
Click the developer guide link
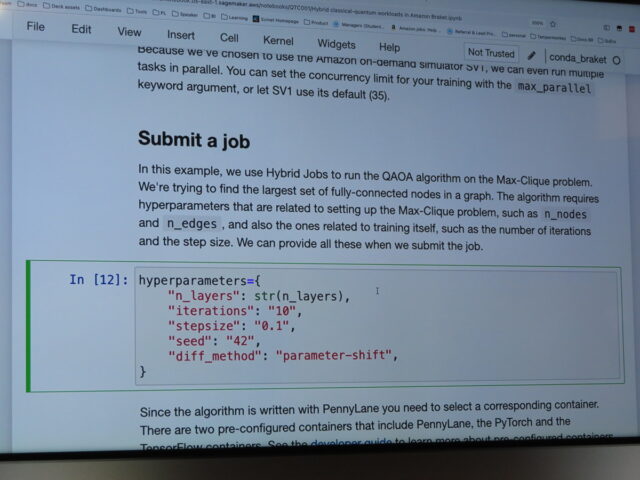[x=351, y=442]
